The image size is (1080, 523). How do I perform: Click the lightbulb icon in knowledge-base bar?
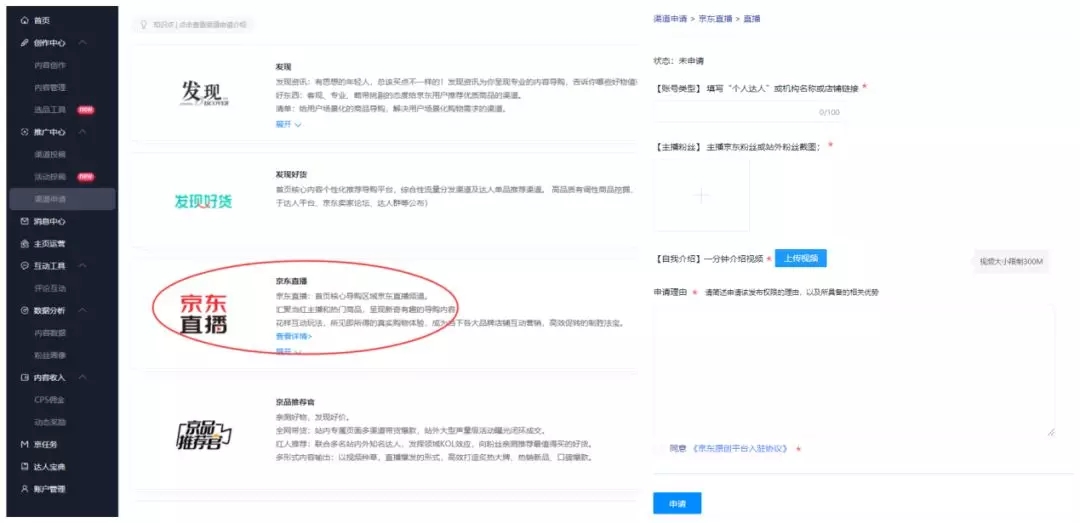coord(144,24)
